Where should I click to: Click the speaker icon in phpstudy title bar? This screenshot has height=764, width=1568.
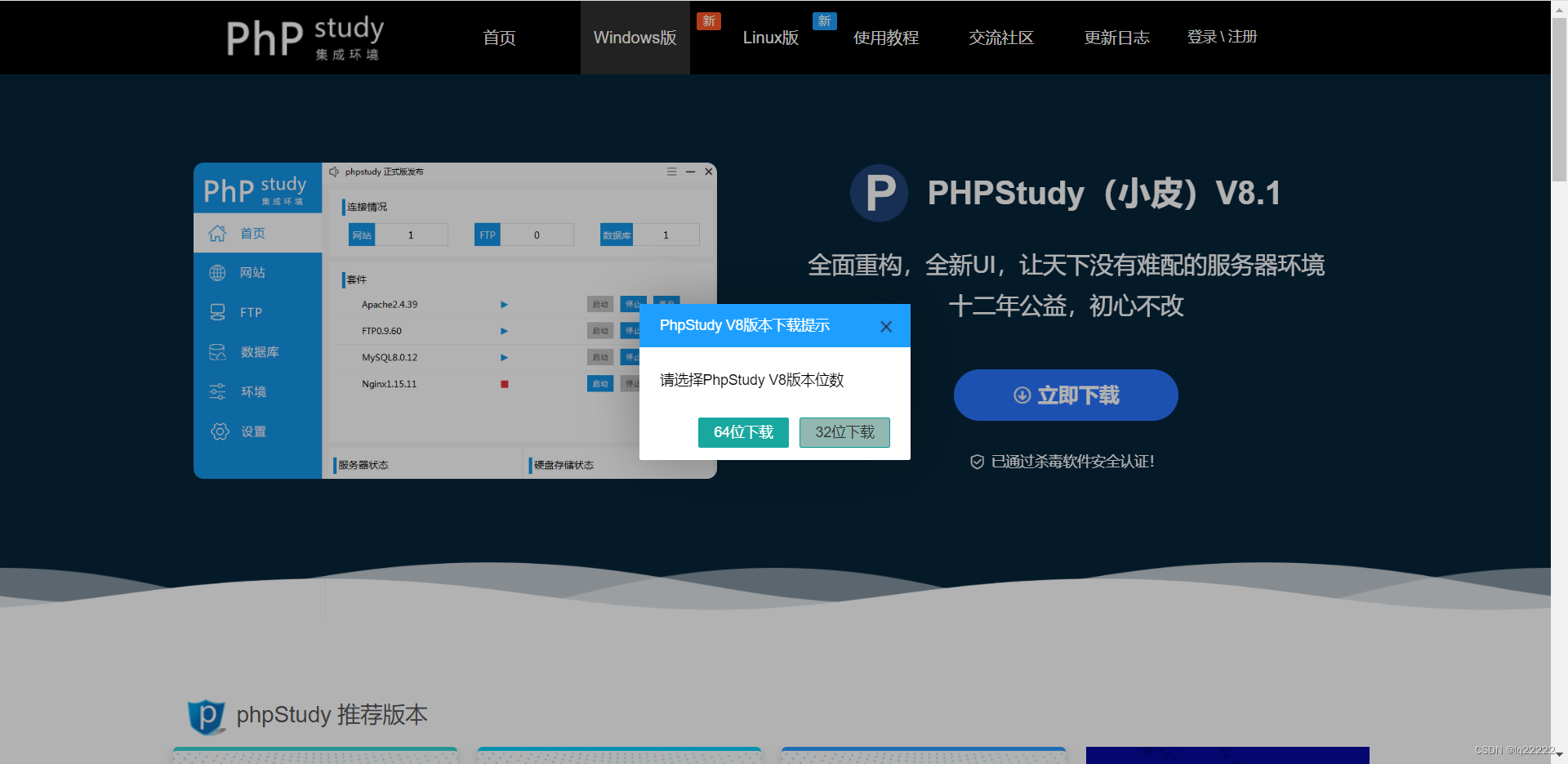click(x=334, y=172)
